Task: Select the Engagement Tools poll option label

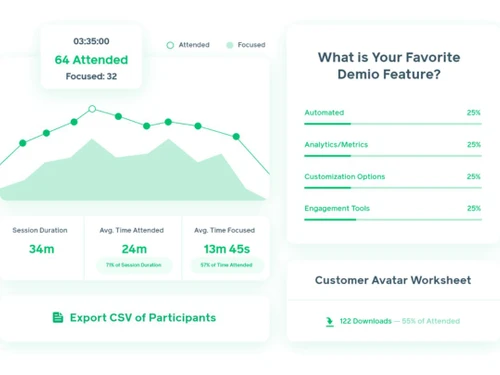Action: 337,209
